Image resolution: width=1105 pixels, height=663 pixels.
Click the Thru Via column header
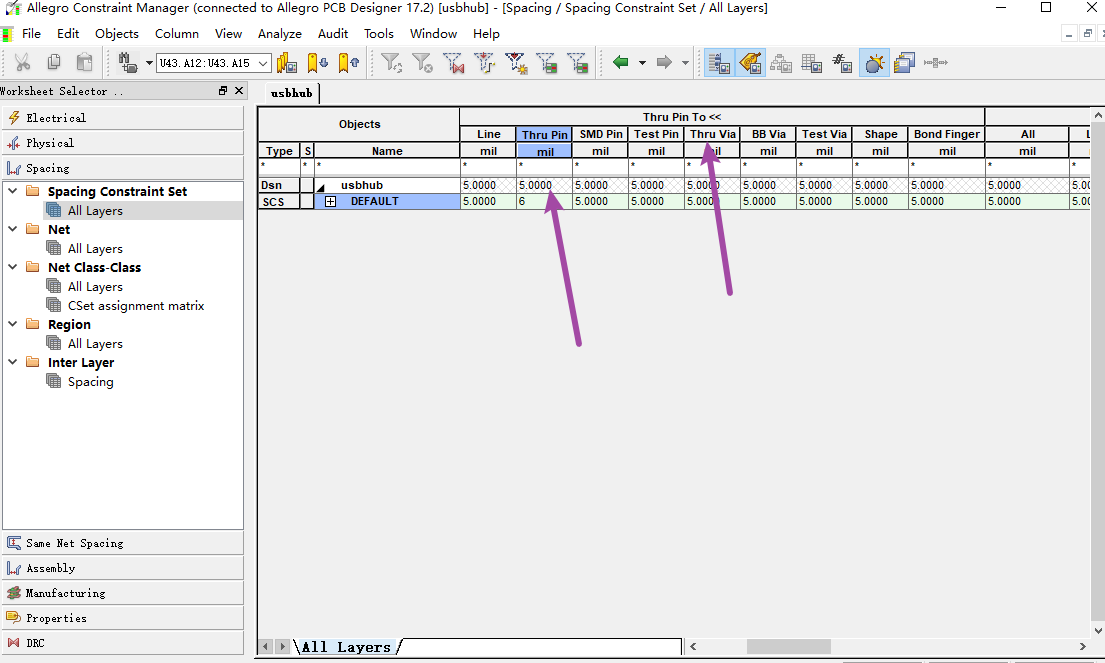click(x=712, y=134)
